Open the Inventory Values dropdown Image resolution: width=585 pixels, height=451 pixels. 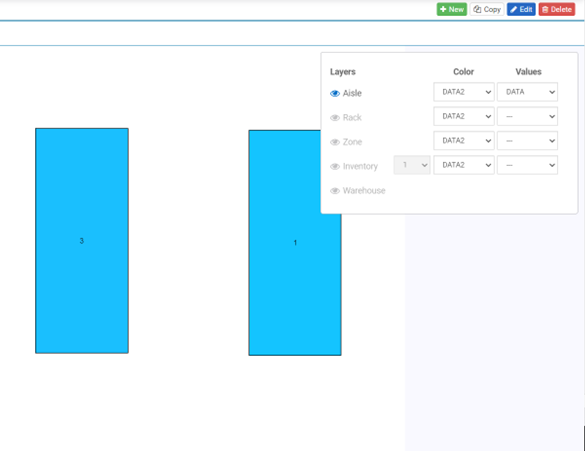(527, 165)
